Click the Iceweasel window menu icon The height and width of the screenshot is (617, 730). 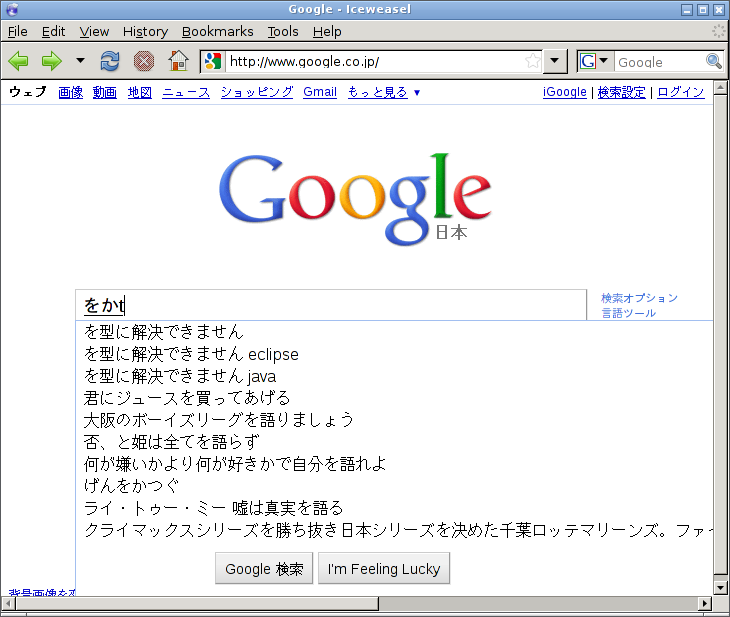coord(13,9)
